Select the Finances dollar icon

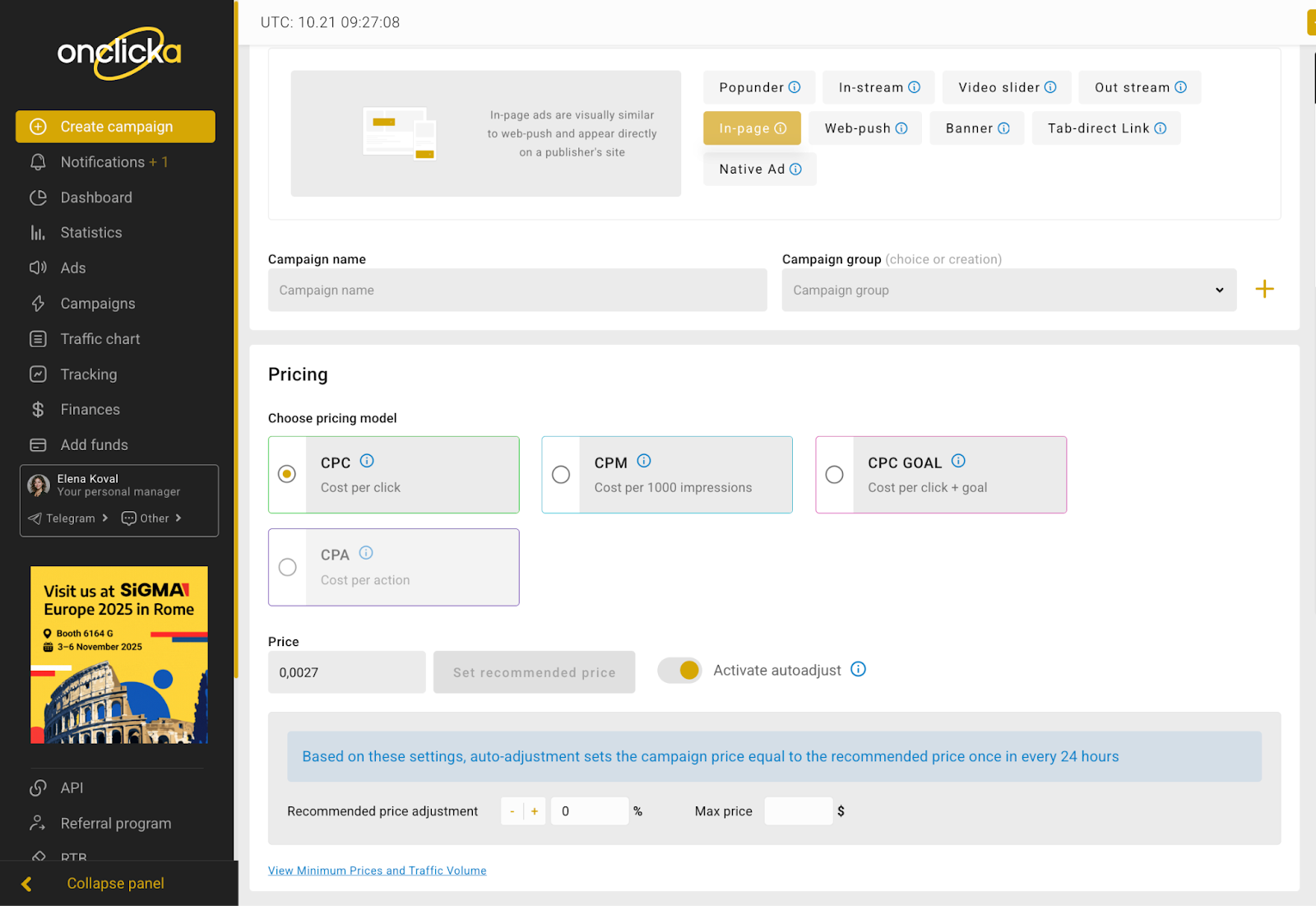click(38, 409)
